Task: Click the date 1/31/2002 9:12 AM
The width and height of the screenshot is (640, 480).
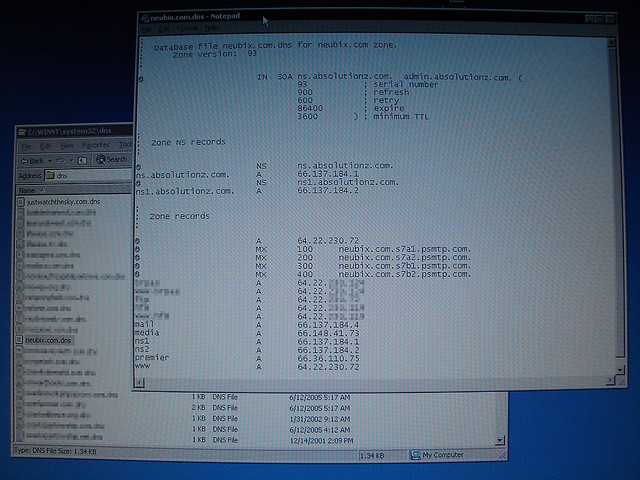Action: point(320,419)
